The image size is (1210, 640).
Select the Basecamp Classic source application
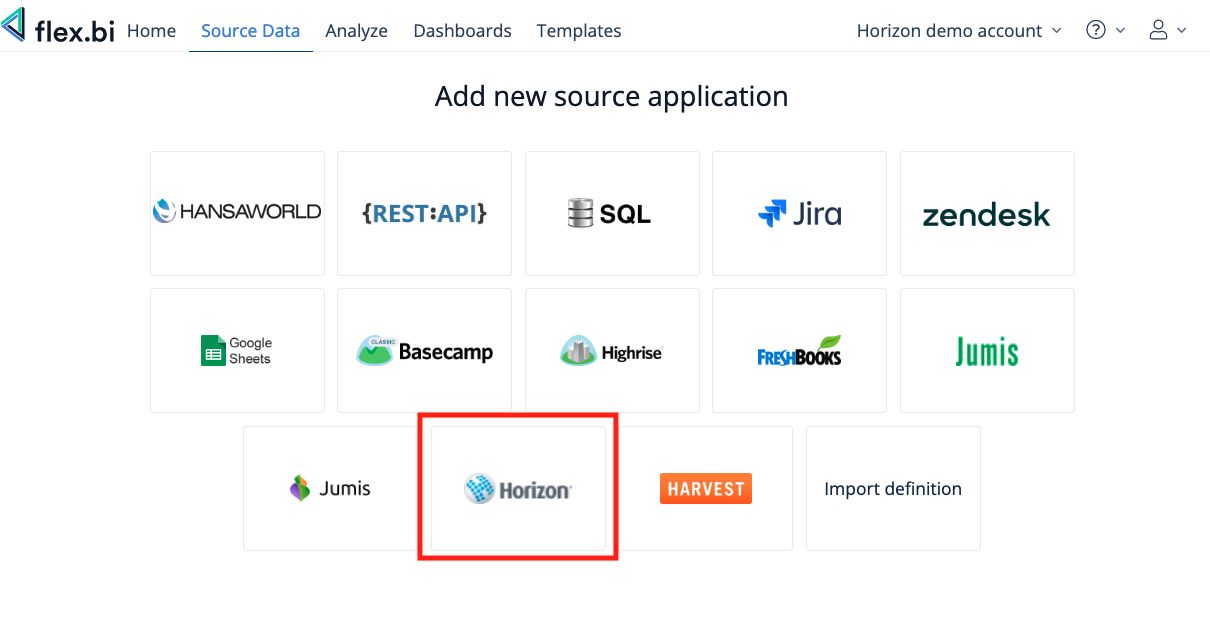click(x=424, y=350)
